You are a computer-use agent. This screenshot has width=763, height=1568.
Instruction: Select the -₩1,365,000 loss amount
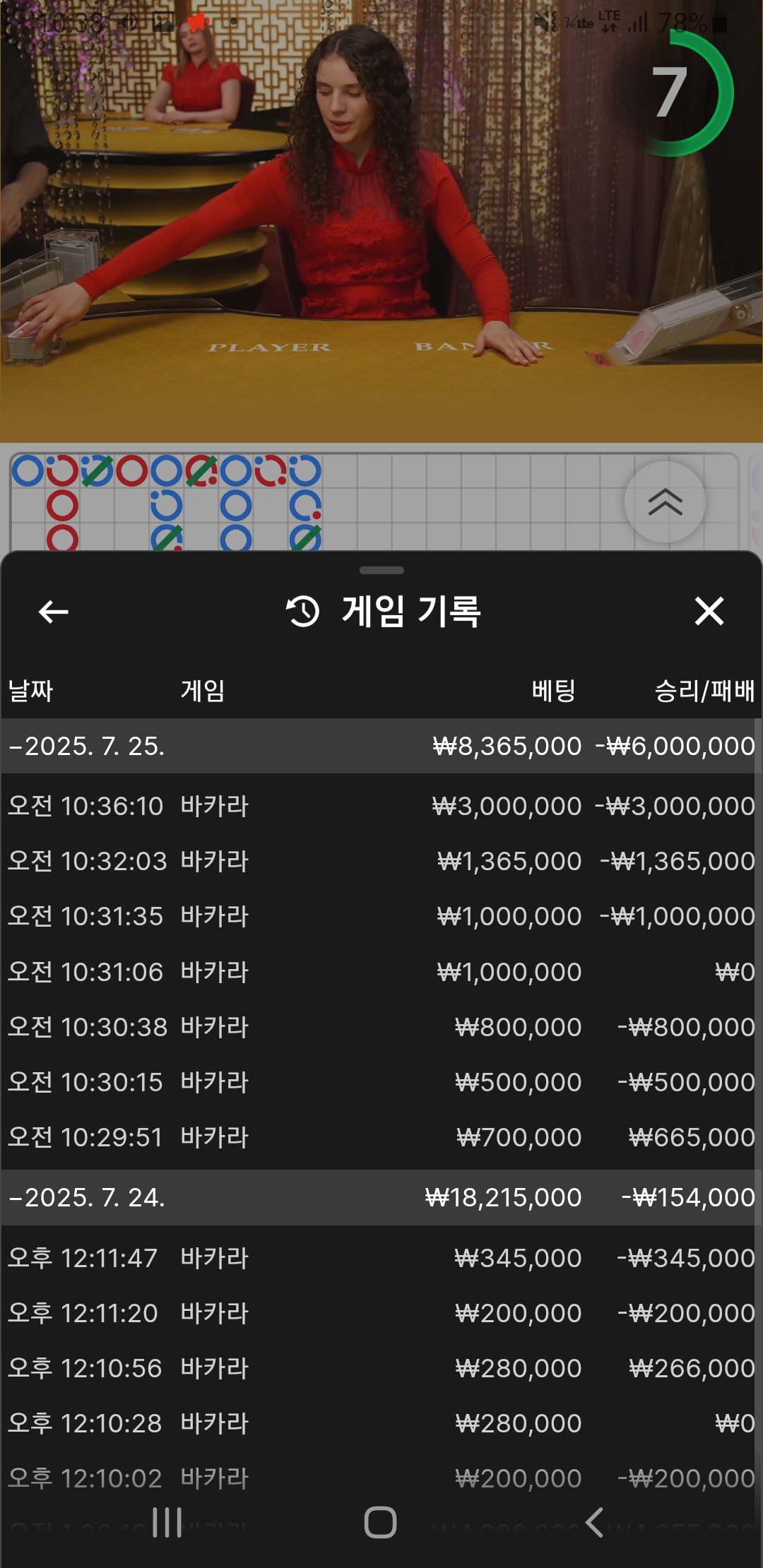click(x=678, y=861)
